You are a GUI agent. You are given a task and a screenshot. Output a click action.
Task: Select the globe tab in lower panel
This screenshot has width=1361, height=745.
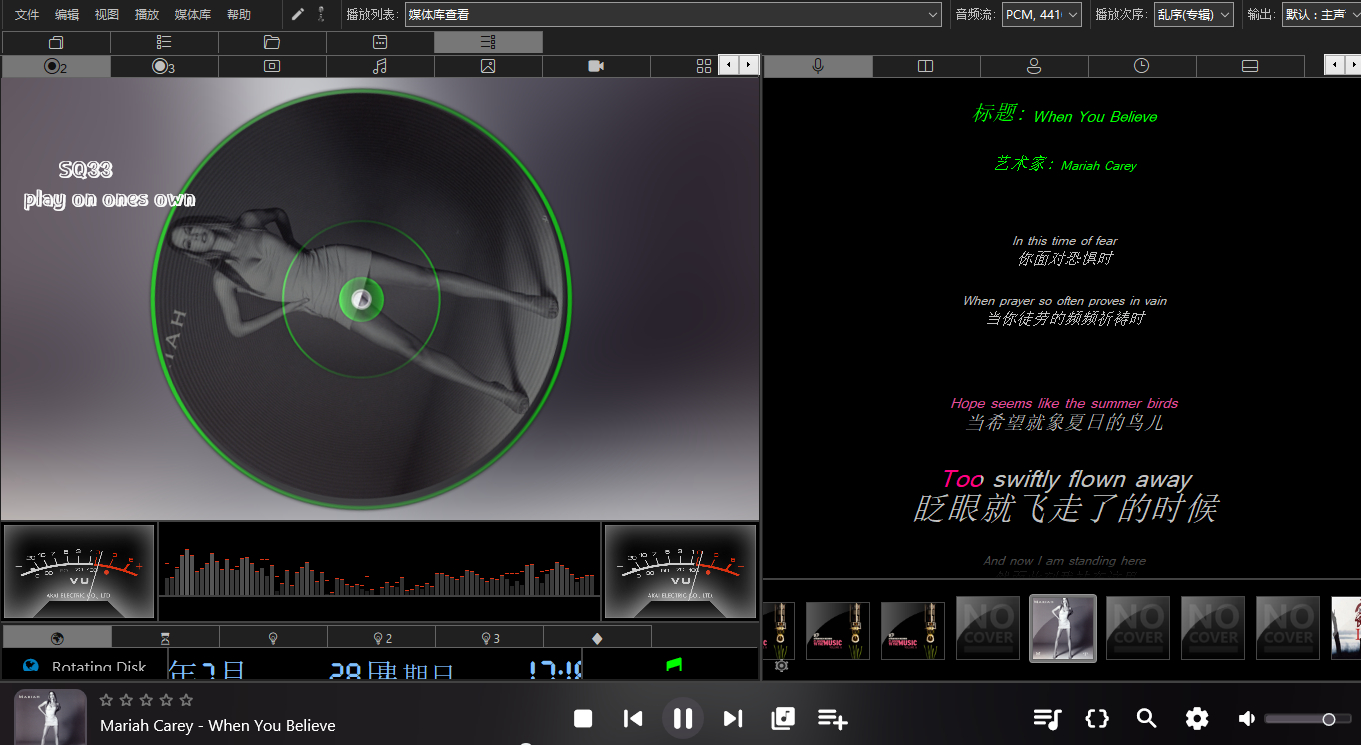tap(57, 637)
